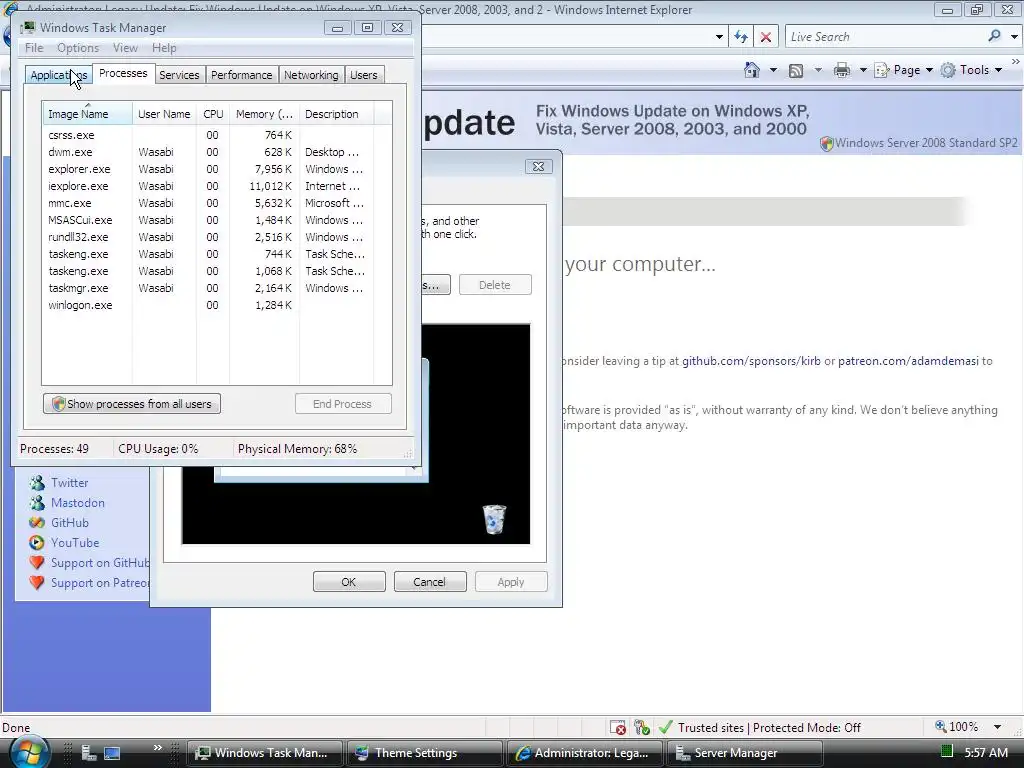Open the Page menu dropdown
Image resolution: width=1024 pixels, height=768 pixels.
coord(904,70)
